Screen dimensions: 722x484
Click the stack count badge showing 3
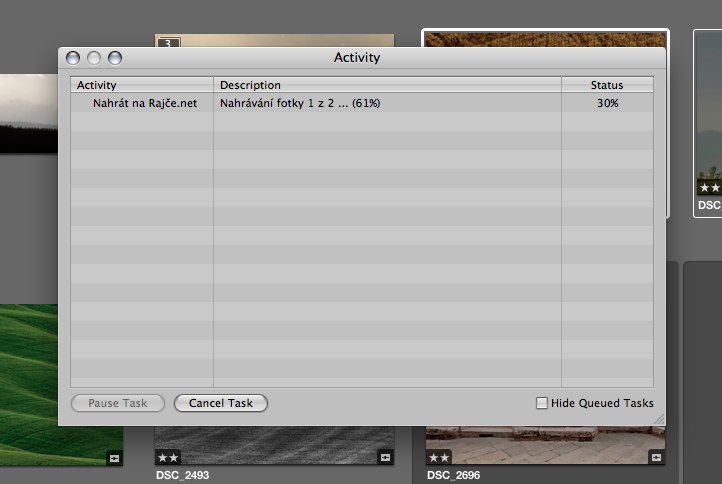(169, 42)
